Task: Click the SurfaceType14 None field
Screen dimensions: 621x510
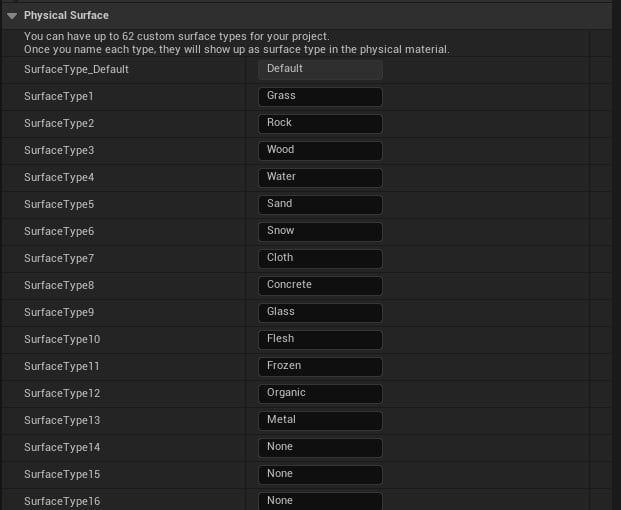Action: point(320,447)
